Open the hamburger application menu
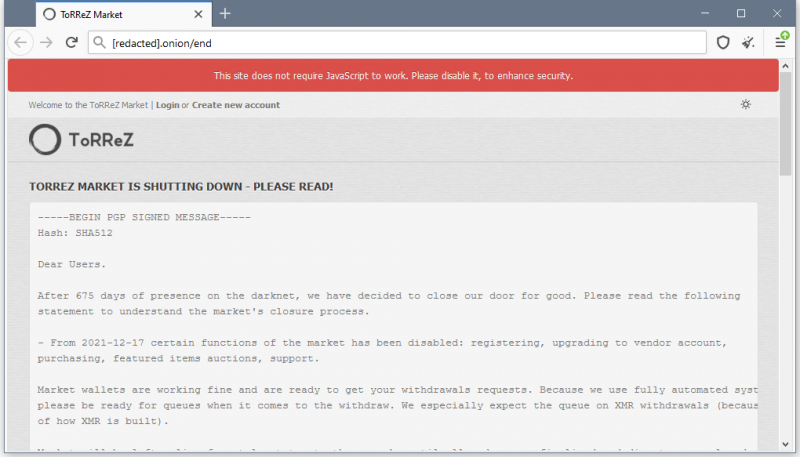The height and width of the screenshot is (457, 800). point(781,42)
